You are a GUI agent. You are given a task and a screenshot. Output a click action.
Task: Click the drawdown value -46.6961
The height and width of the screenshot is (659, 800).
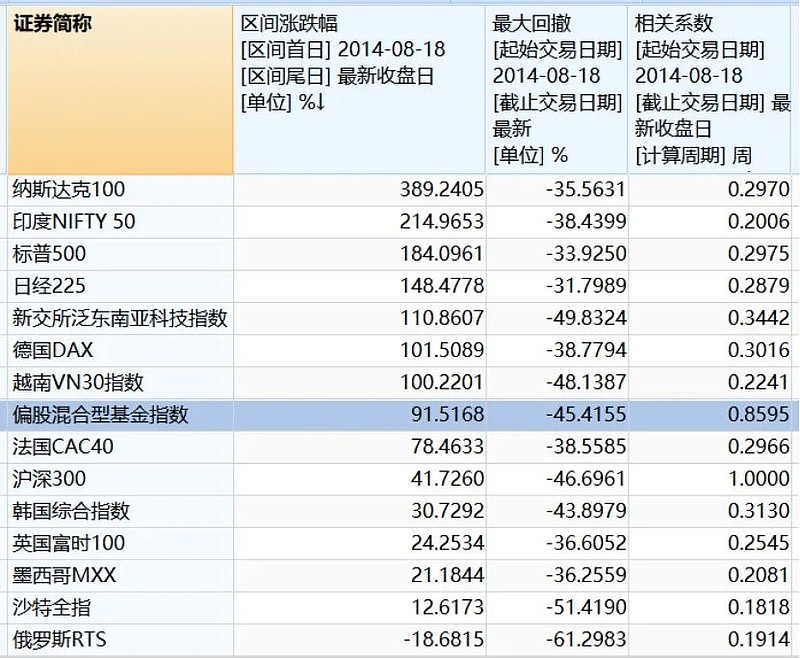pyautogui.click(x=586, y=479)
